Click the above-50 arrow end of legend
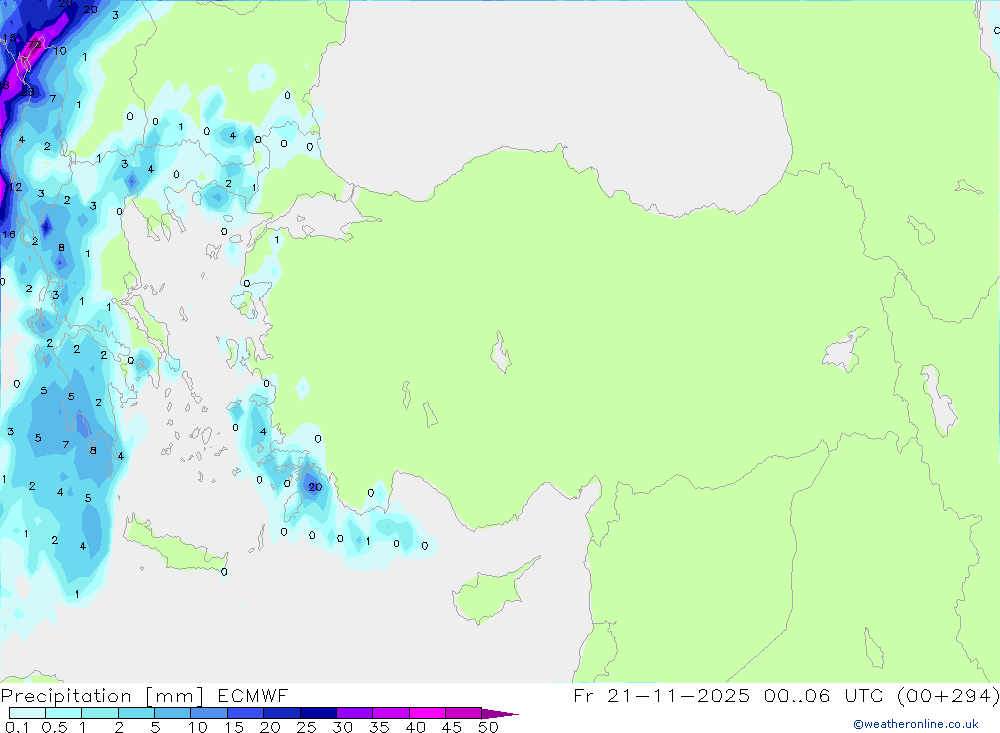1000x733 pixels. point(500,714)
